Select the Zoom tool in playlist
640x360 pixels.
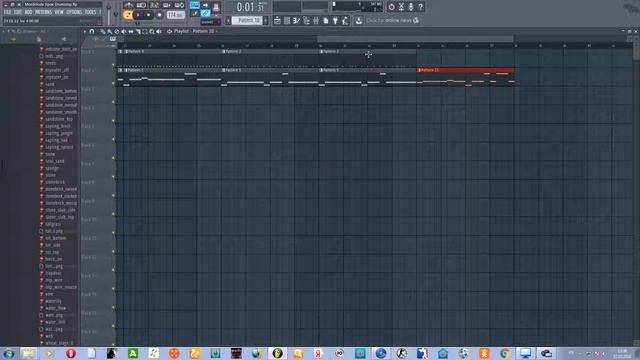tap(152, 31)
